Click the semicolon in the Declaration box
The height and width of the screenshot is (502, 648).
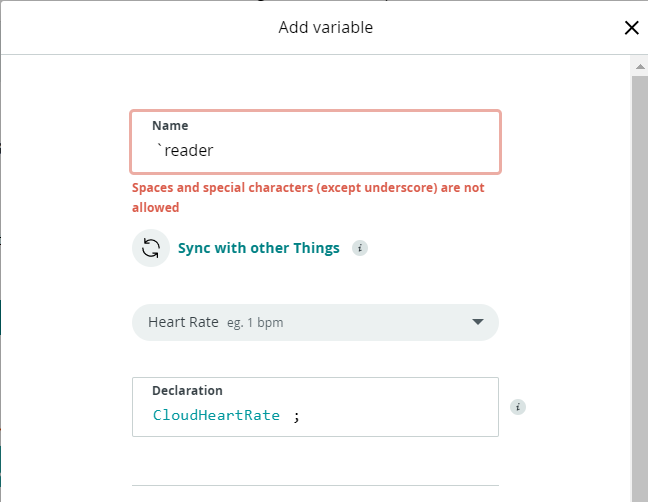click(x=296, y=416)
